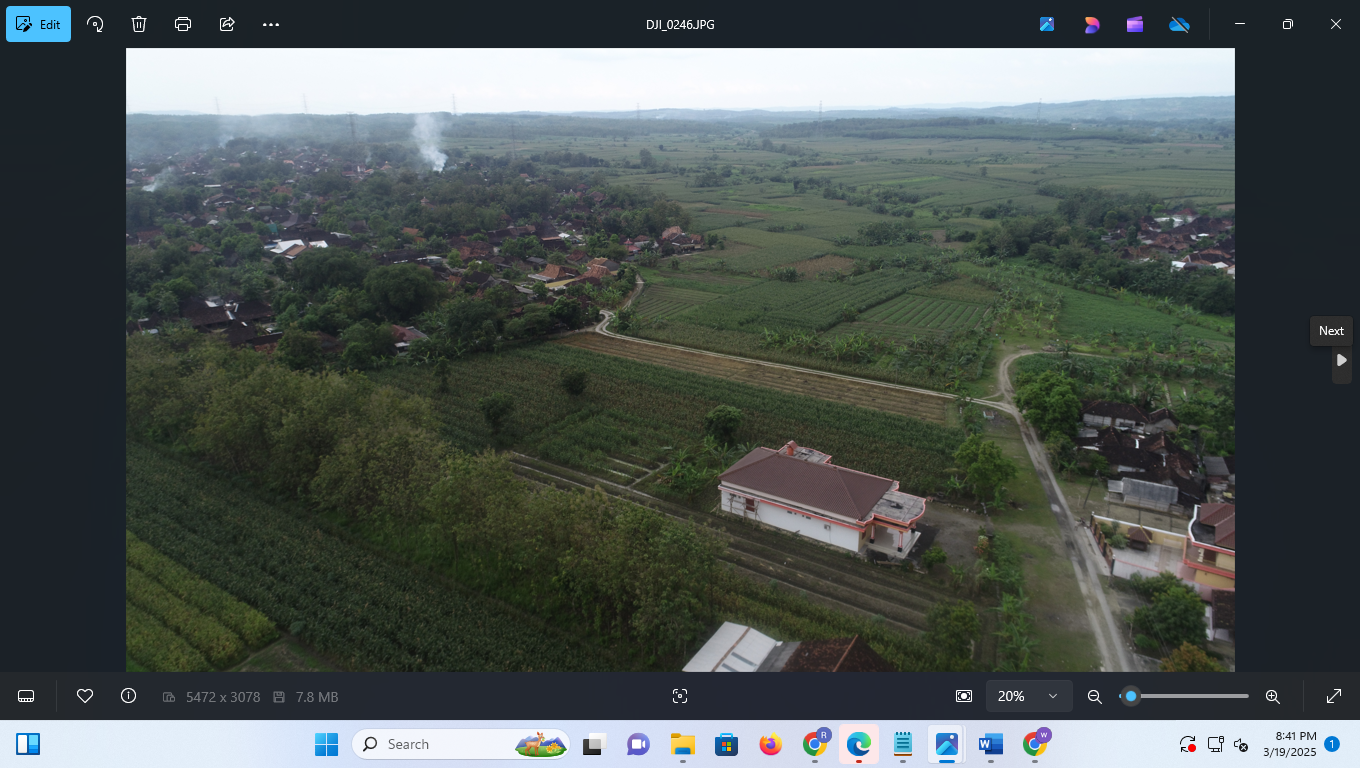Open Chrome with the W profile badge
Screen dimensions: 1360x768
1035,744
